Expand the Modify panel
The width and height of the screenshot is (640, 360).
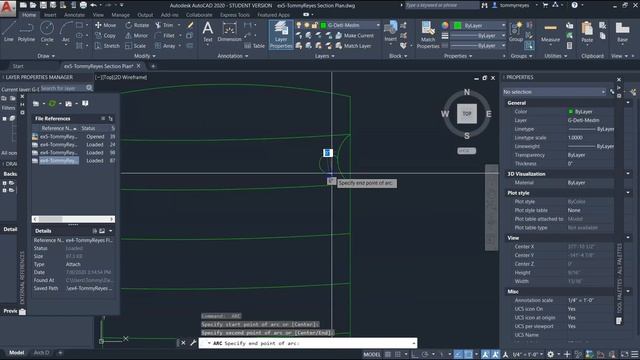[x=145, y=56]
